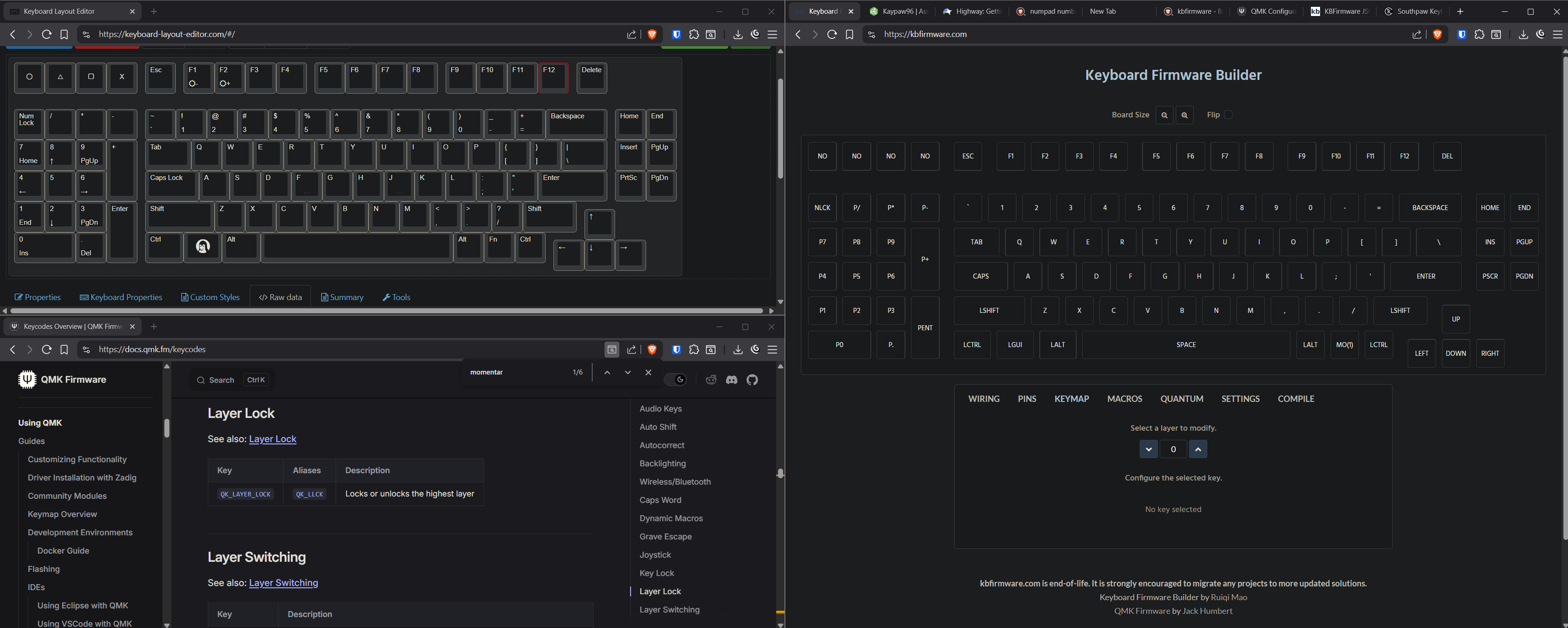
Task: Click the circle macro key in layout editor
Action: coord(29,77)
